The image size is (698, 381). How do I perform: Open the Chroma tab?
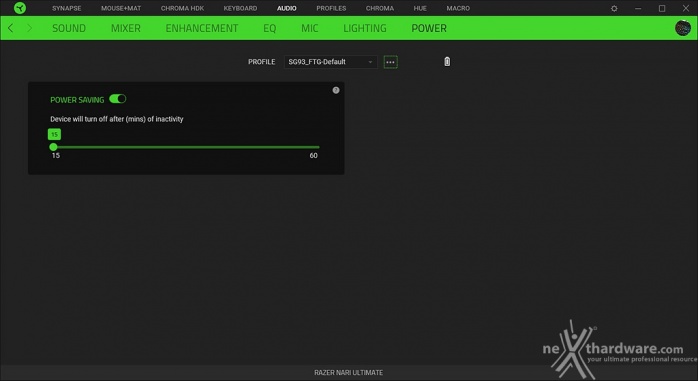pos(380,8)
